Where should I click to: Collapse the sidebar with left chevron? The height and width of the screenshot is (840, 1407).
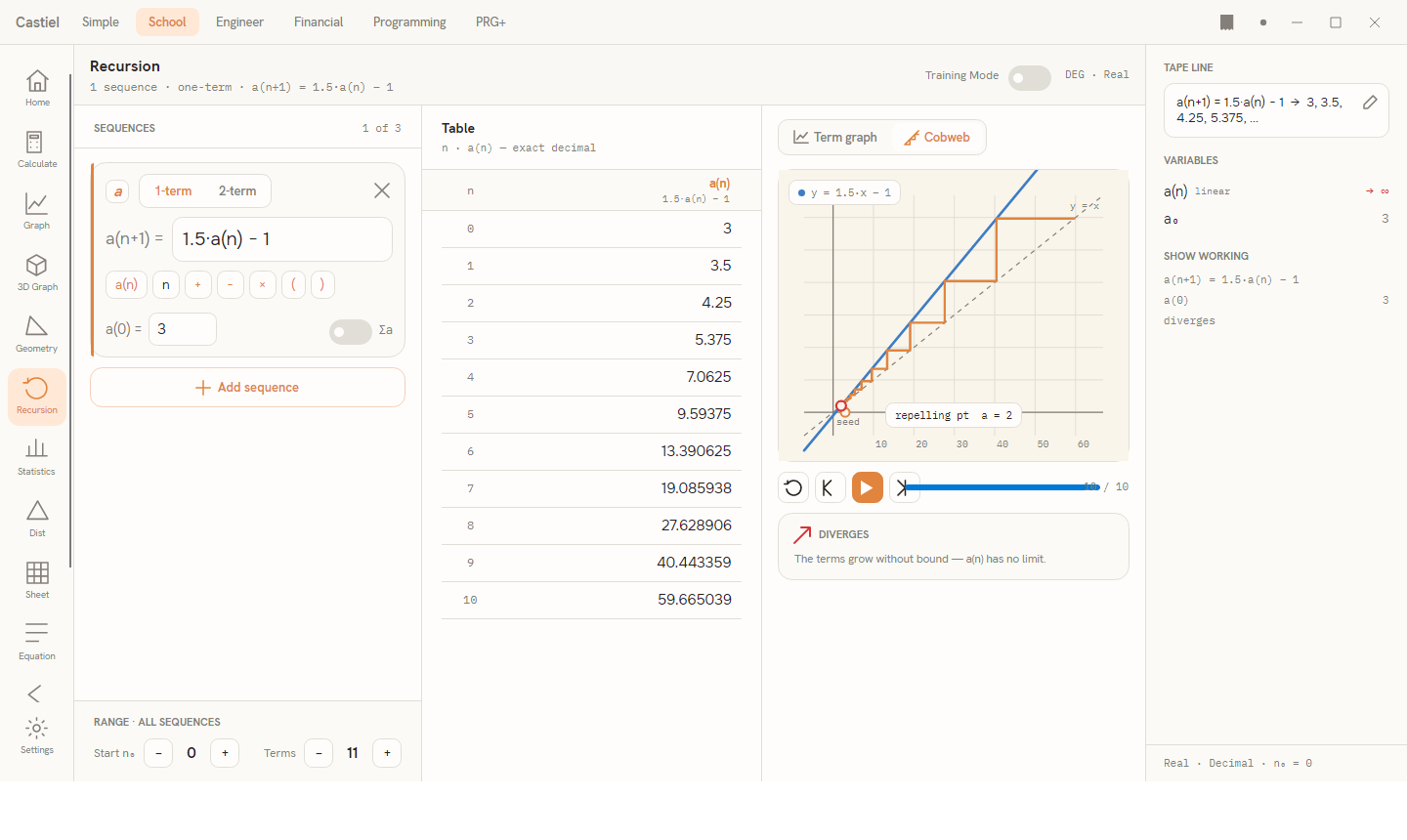pos(35,693)
